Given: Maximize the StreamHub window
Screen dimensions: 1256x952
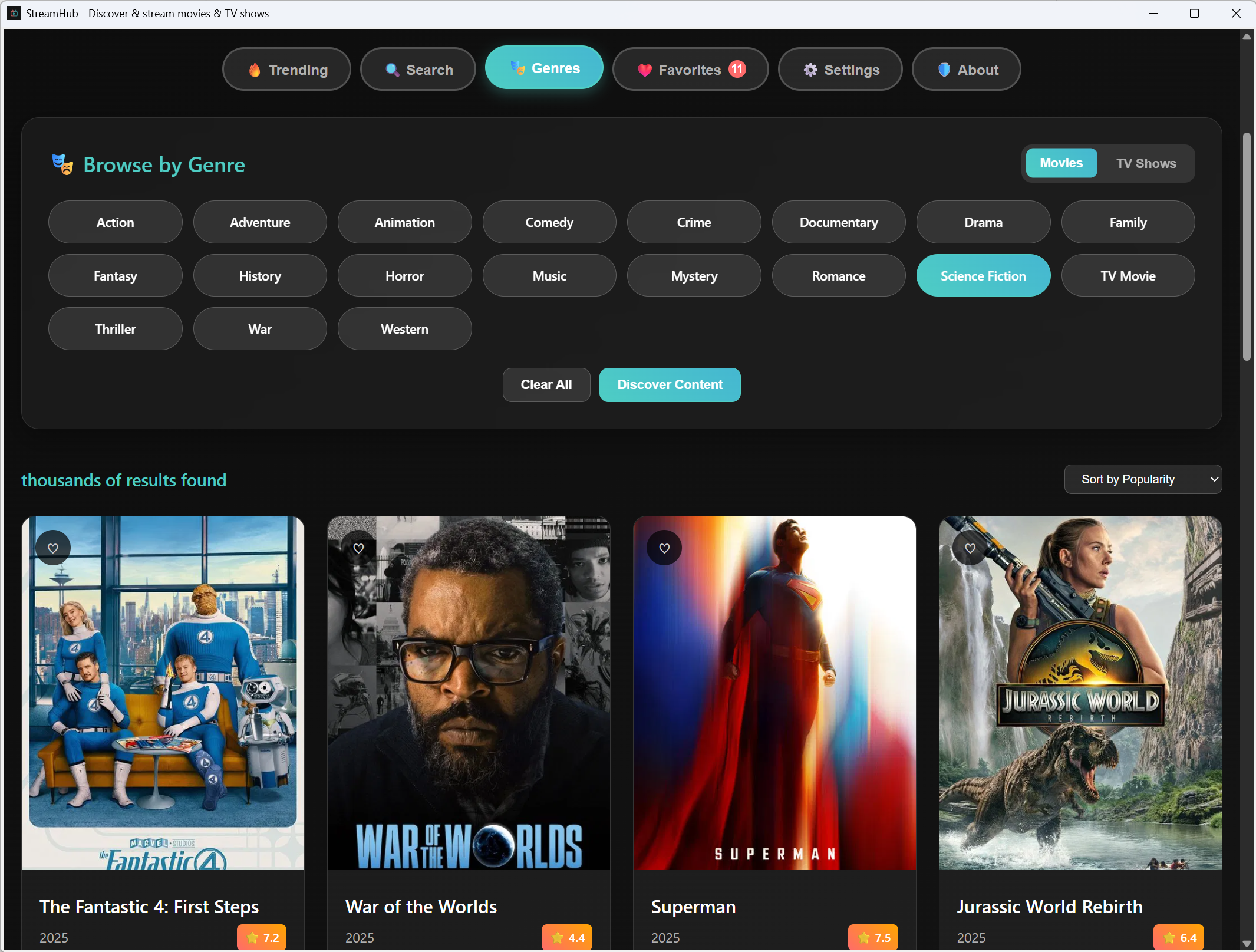Looking at the screenshot, I should point(1194,13).
